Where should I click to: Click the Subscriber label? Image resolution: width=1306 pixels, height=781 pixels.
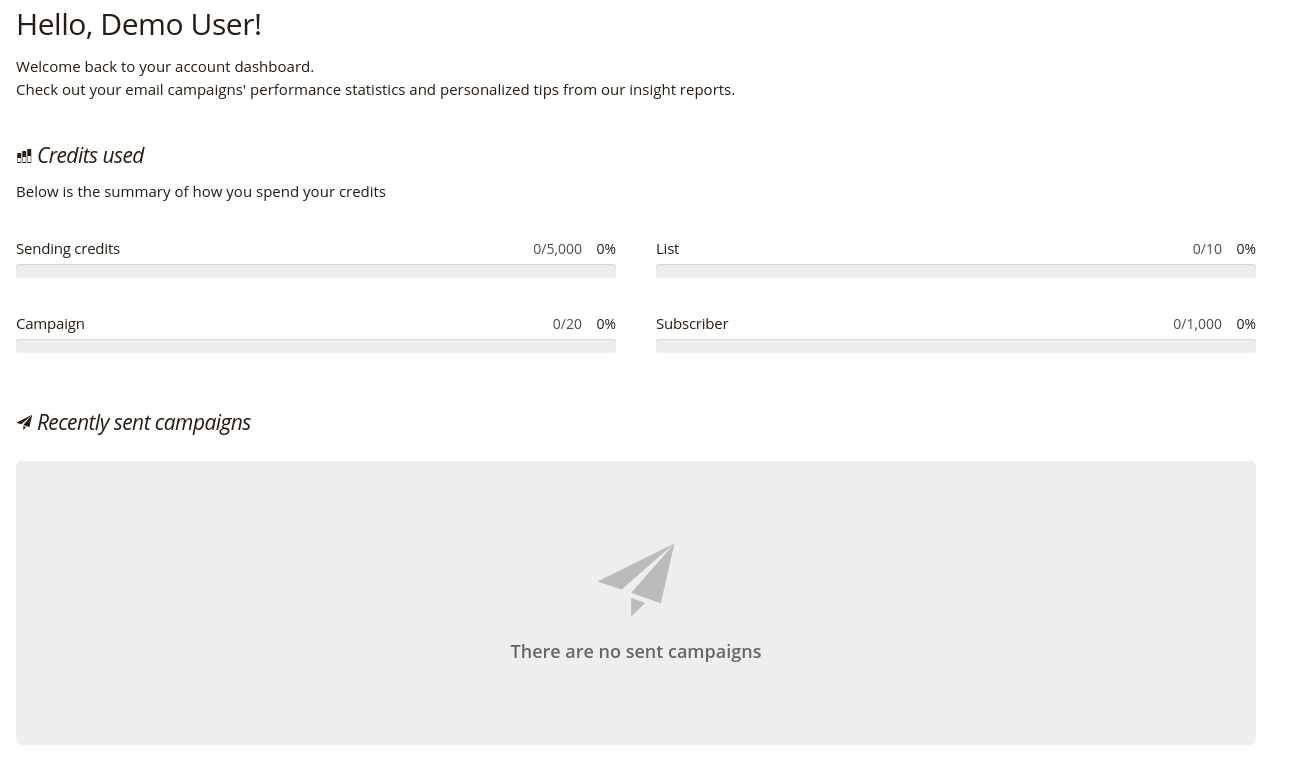click(692, 323)
